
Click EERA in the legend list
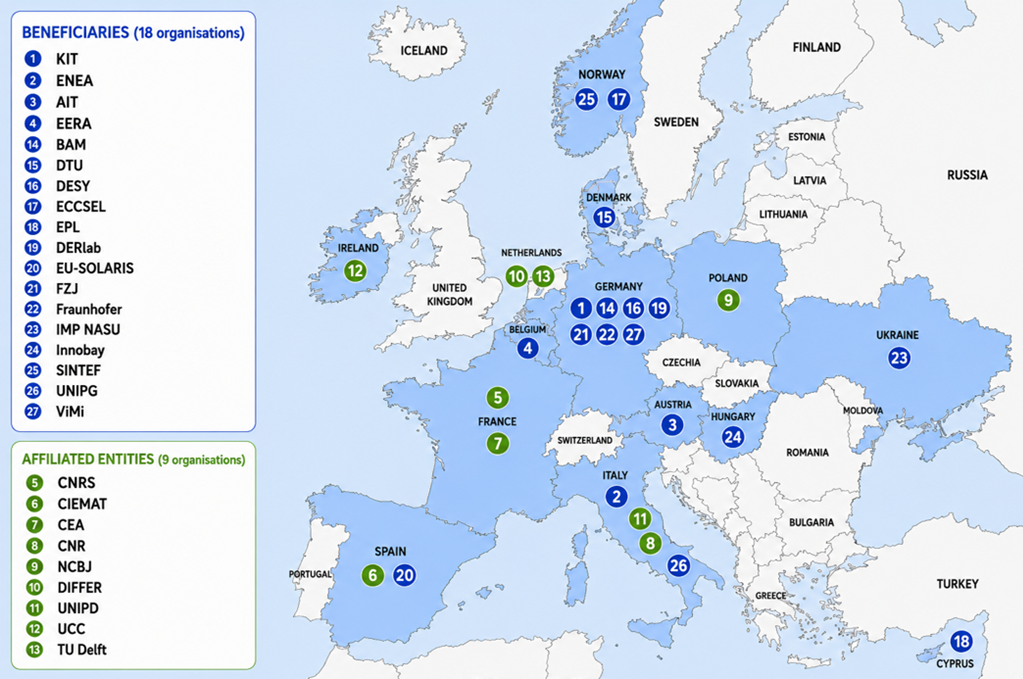[74, 123]
